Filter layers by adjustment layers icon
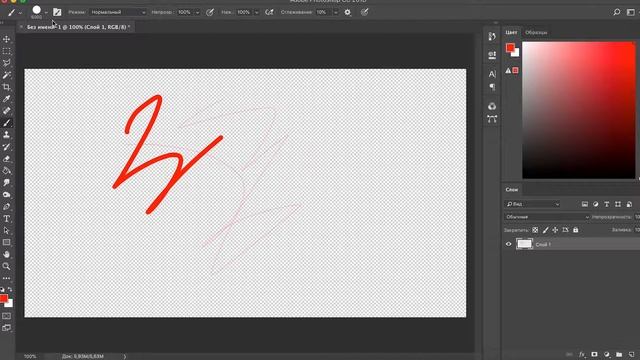 click(x=596, y=204)
